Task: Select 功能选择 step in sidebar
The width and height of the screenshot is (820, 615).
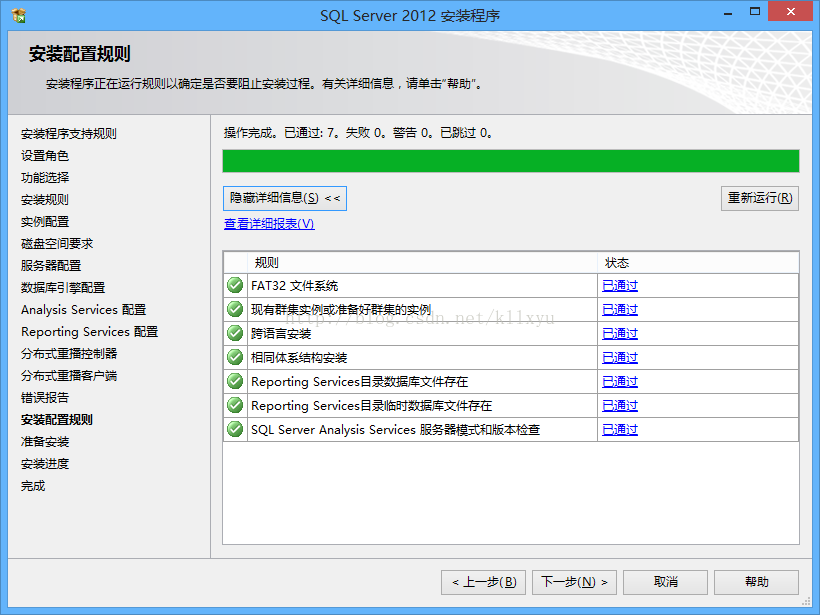Action: pos(45,178)
